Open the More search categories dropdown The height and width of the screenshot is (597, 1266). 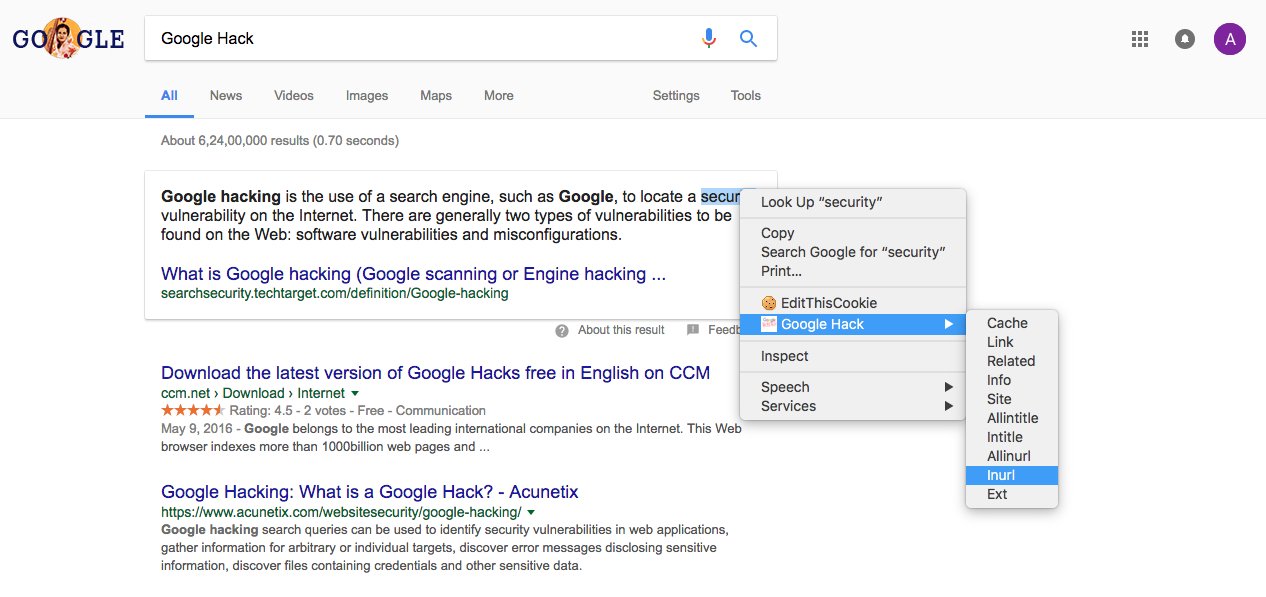tap(499, 96)
